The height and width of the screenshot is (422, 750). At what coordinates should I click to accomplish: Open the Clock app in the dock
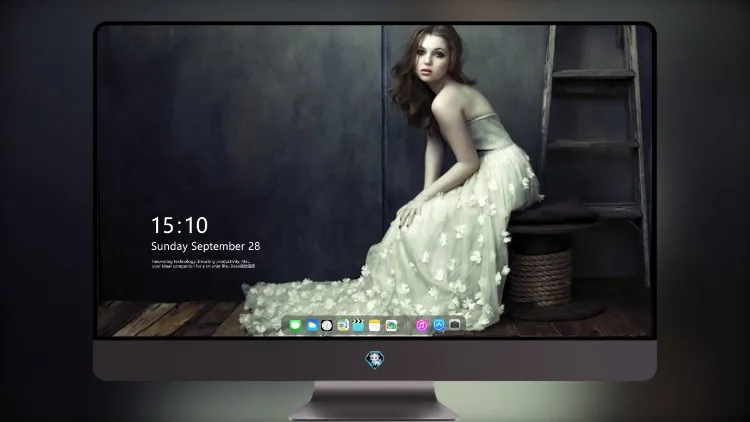(x=327, y=326)
